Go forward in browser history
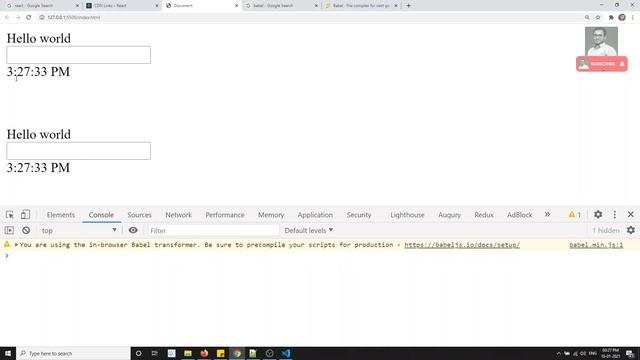The width and height of the screenshot is (640, 360). tap(18, 18)
